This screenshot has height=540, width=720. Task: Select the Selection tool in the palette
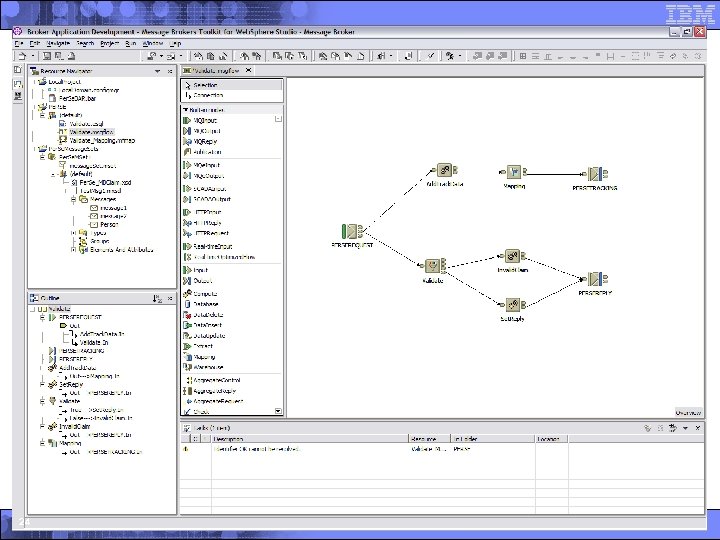click(232, 85)
